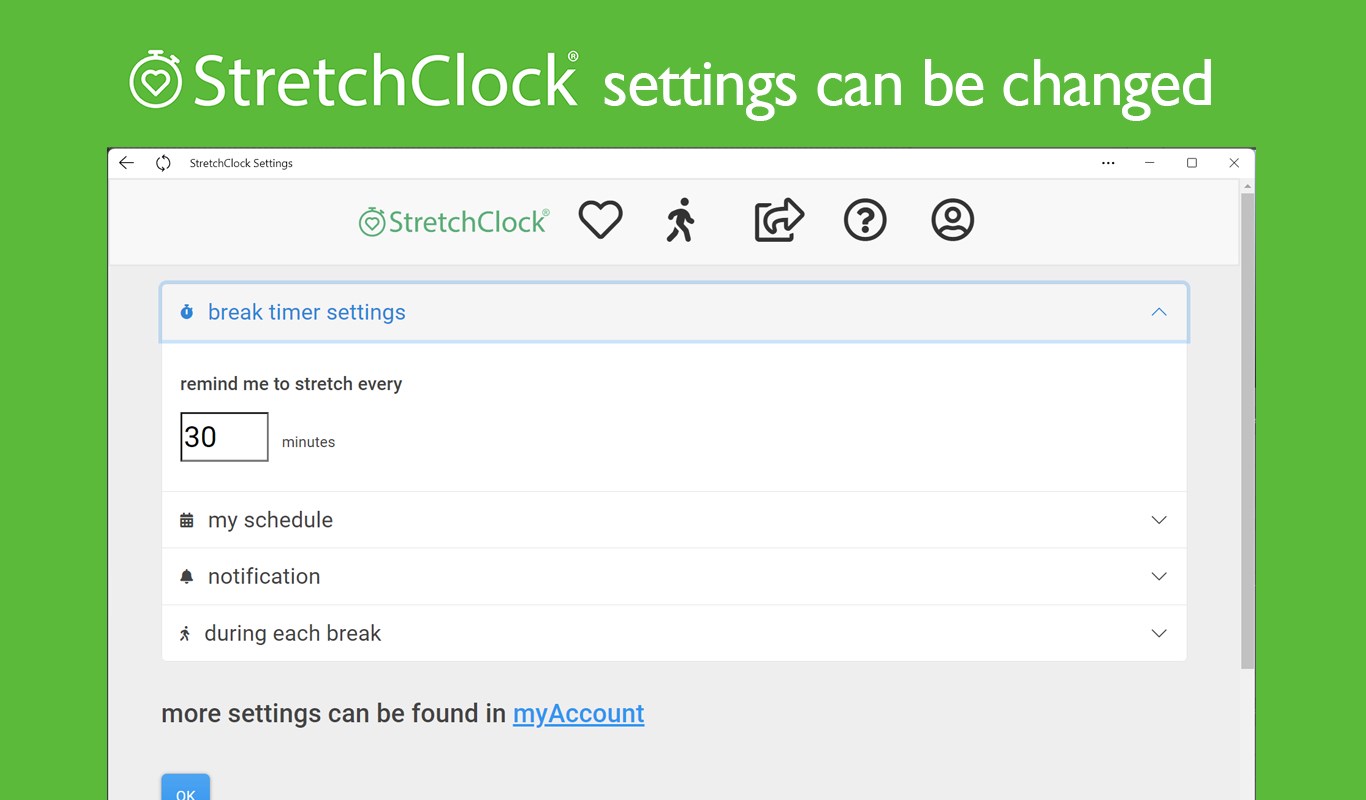The width and height of the screenshot is (1366, 800).
Task: Expand the during each break section
Action: pos(1159,633)
